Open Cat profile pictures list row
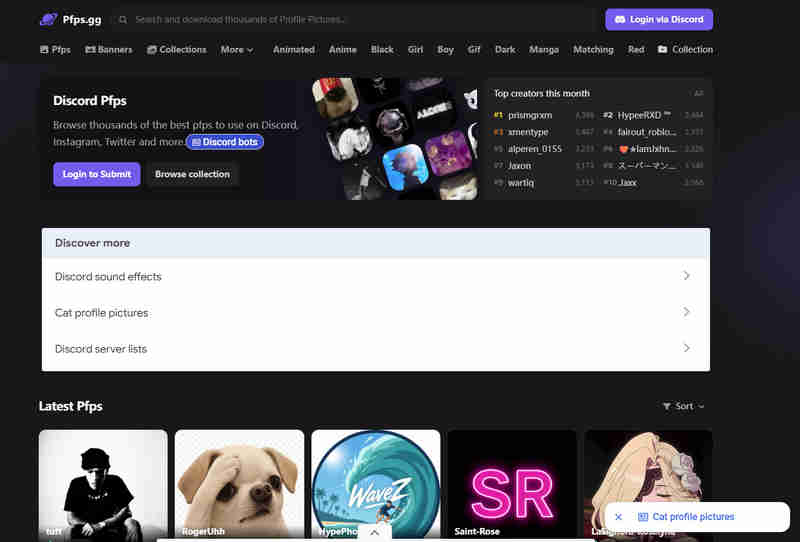This screenshot has width=800, height=542. 376,312
